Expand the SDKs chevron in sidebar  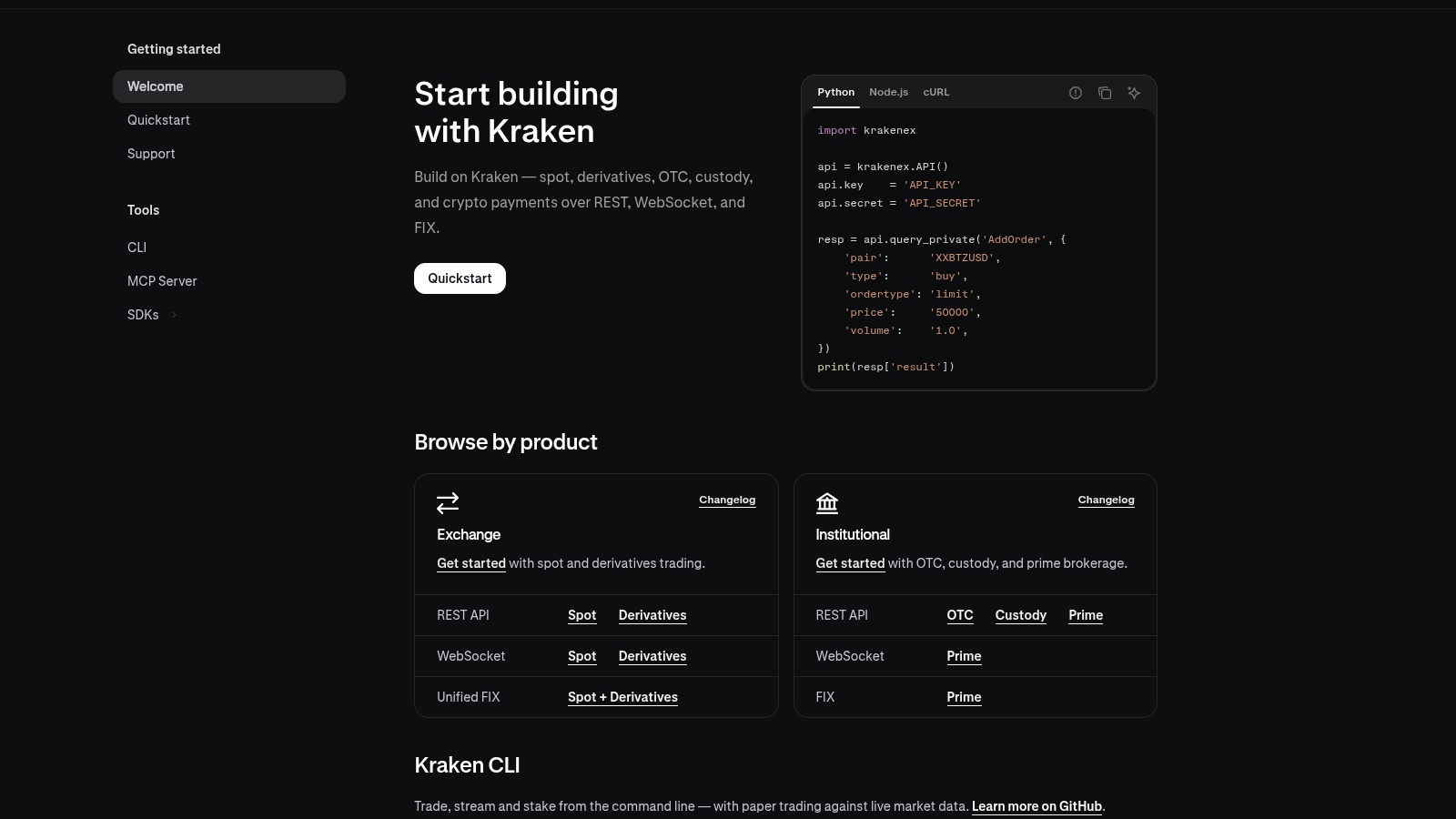point(174,315)
